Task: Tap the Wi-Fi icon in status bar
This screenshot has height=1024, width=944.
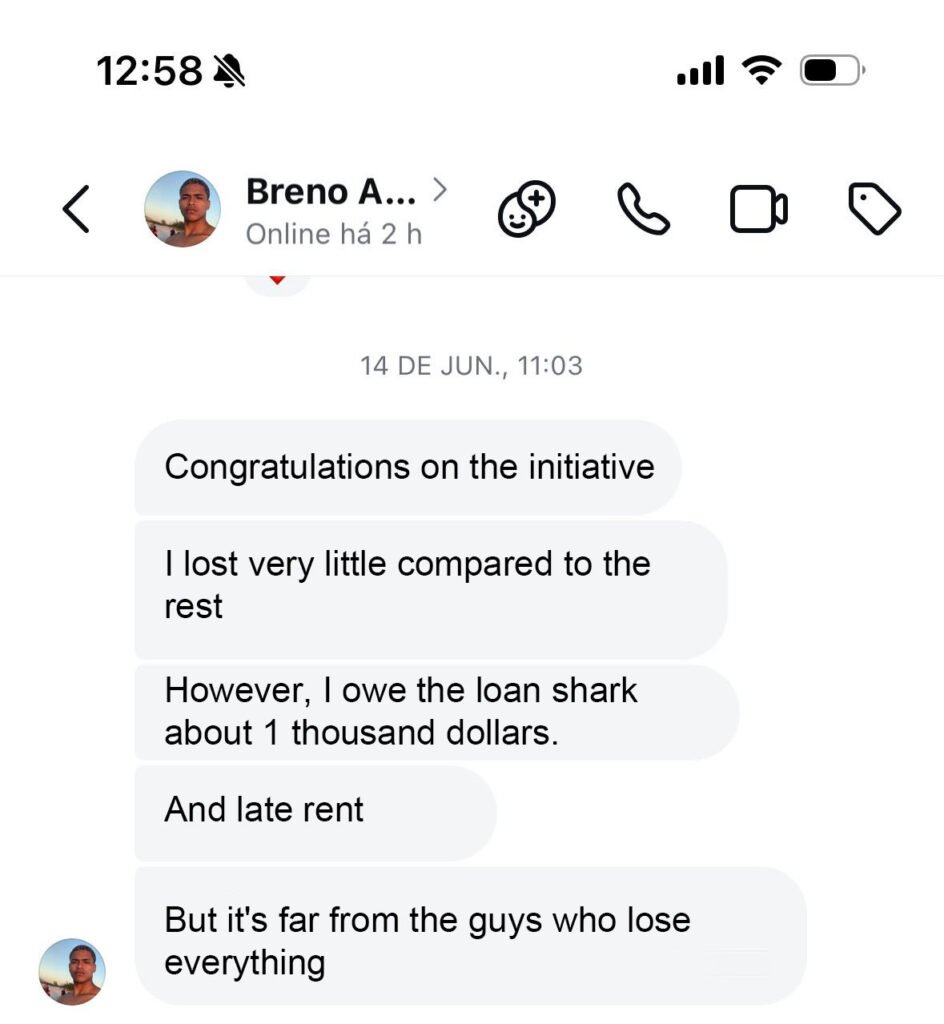Action: pos(761,70)
